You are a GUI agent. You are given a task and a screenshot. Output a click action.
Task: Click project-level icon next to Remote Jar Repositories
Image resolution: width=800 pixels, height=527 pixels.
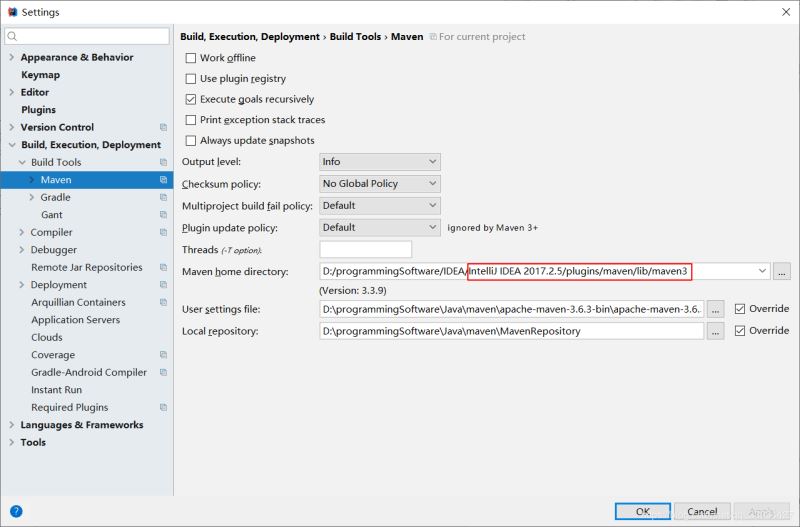click(163, 267)
